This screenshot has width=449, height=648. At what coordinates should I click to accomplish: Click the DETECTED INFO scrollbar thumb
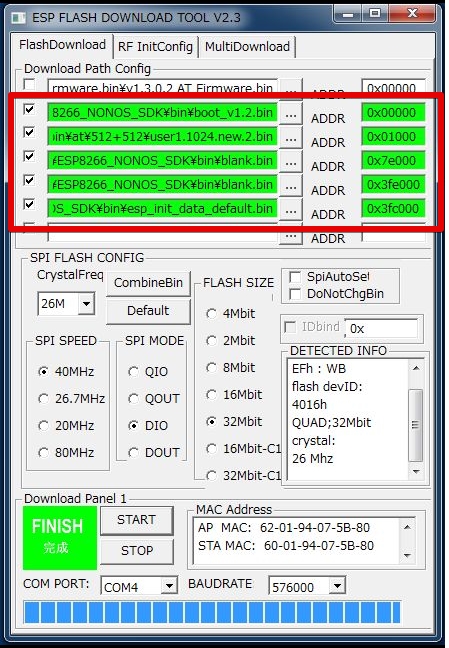tap(416, 425)
